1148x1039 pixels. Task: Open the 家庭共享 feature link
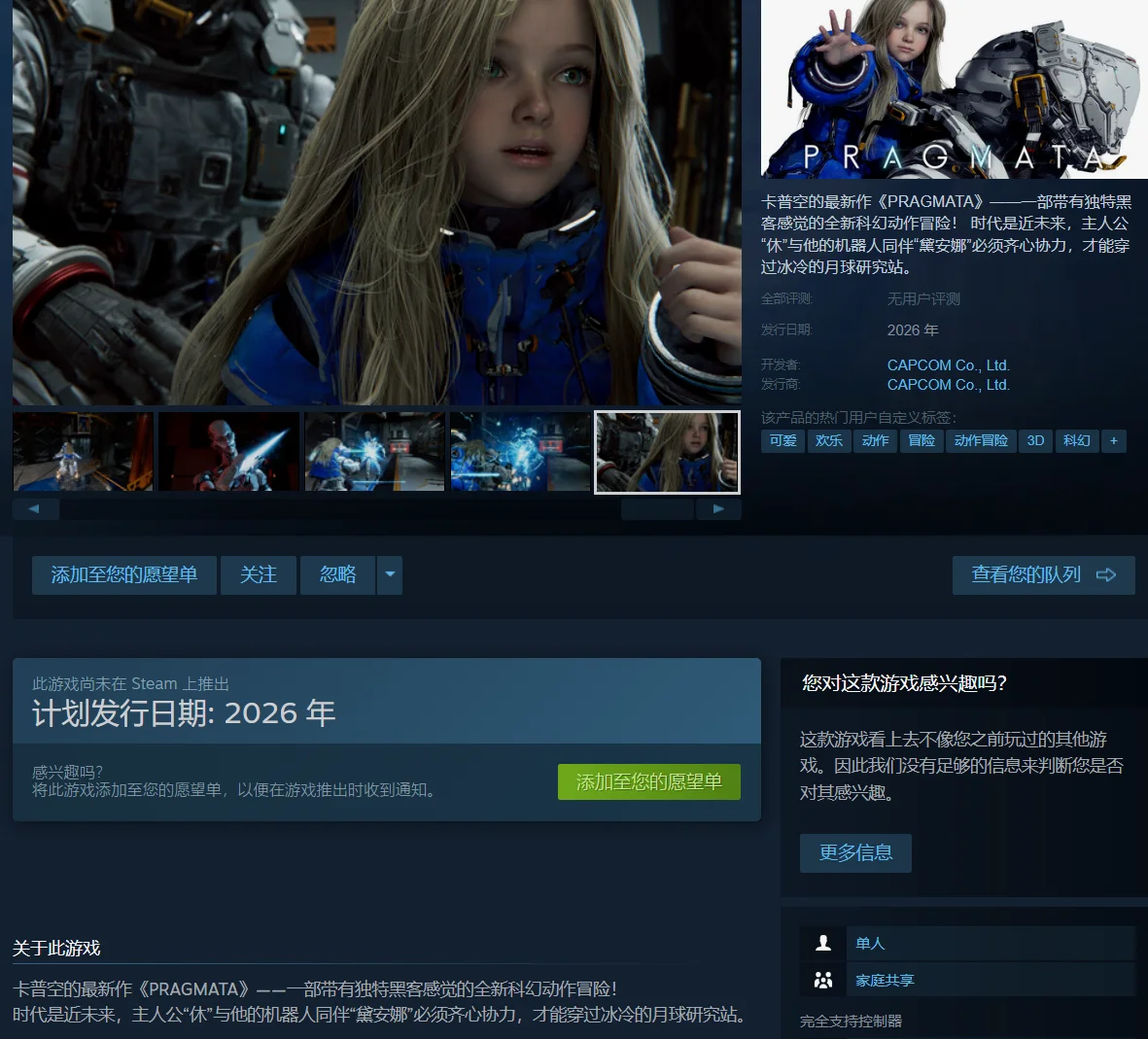885,980
